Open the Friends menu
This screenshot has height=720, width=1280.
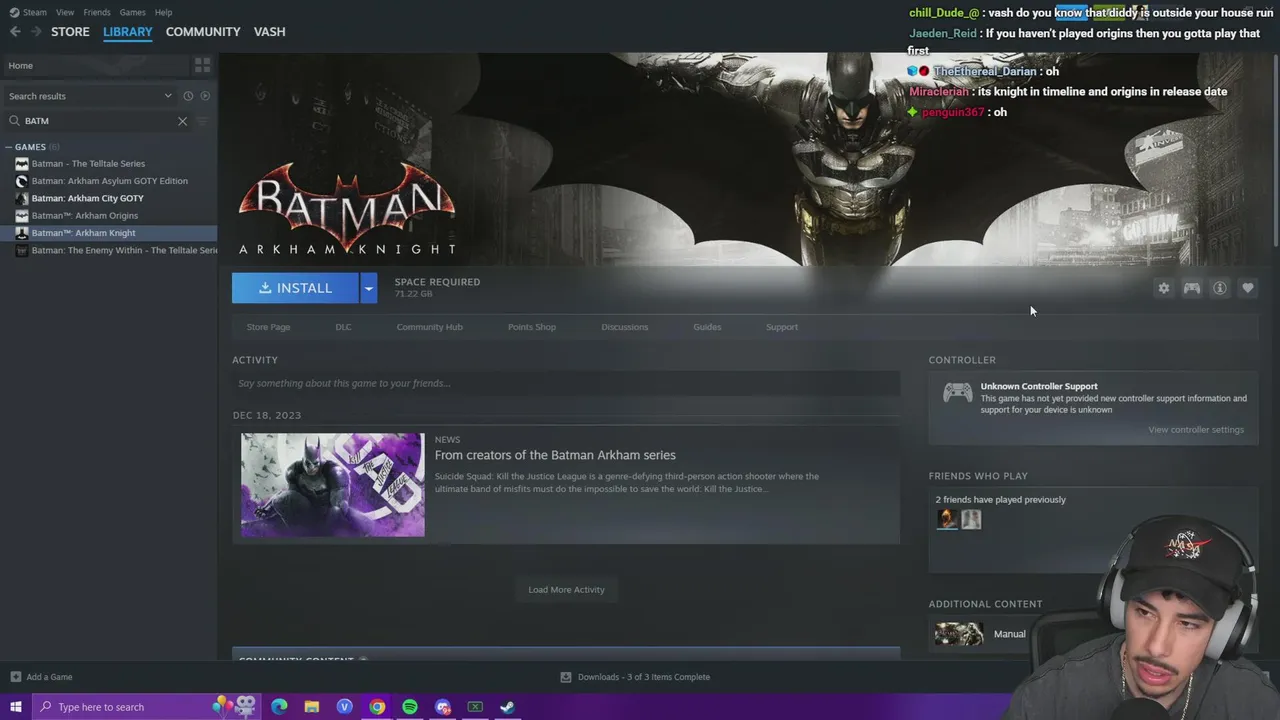tap(97, 12)
